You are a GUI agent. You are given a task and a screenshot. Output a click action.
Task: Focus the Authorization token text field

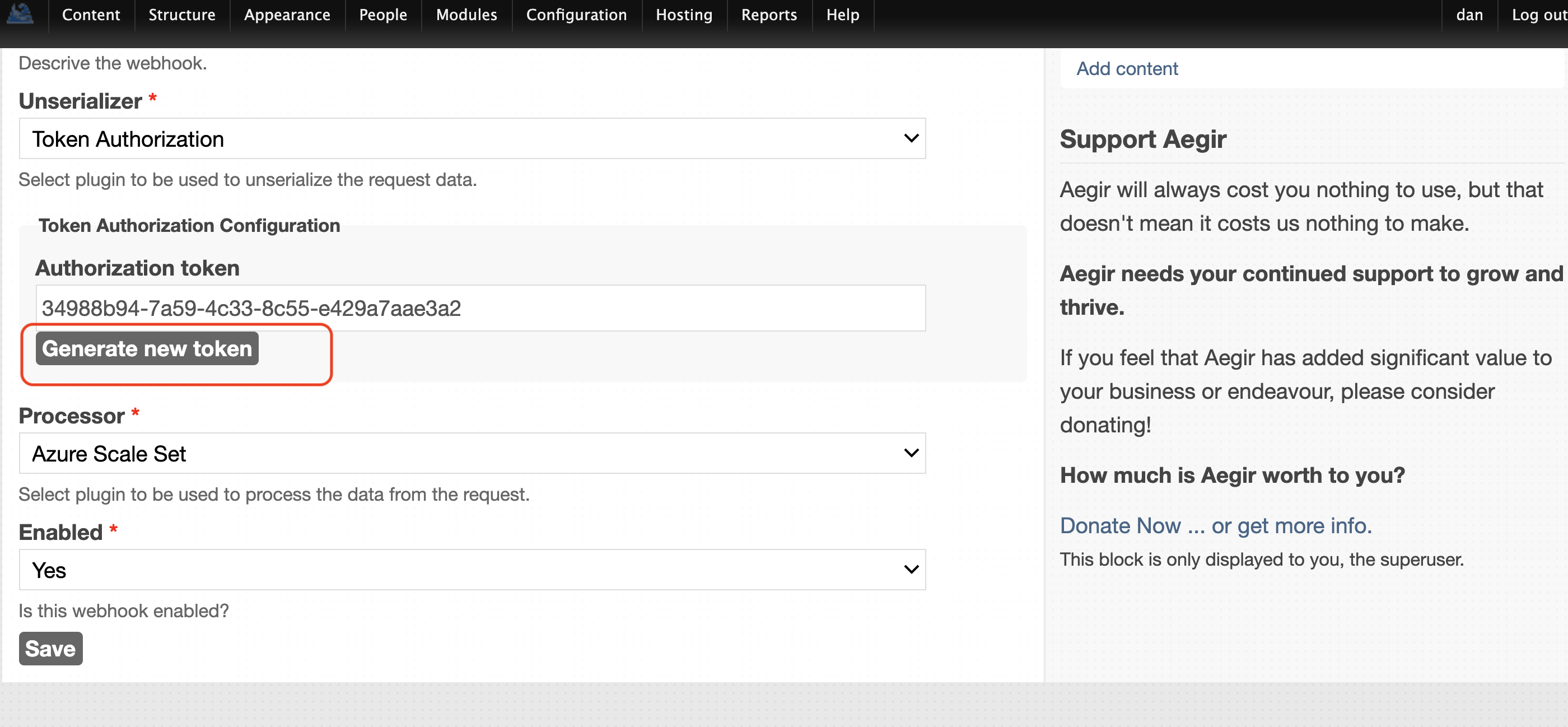tap(481, 308)
